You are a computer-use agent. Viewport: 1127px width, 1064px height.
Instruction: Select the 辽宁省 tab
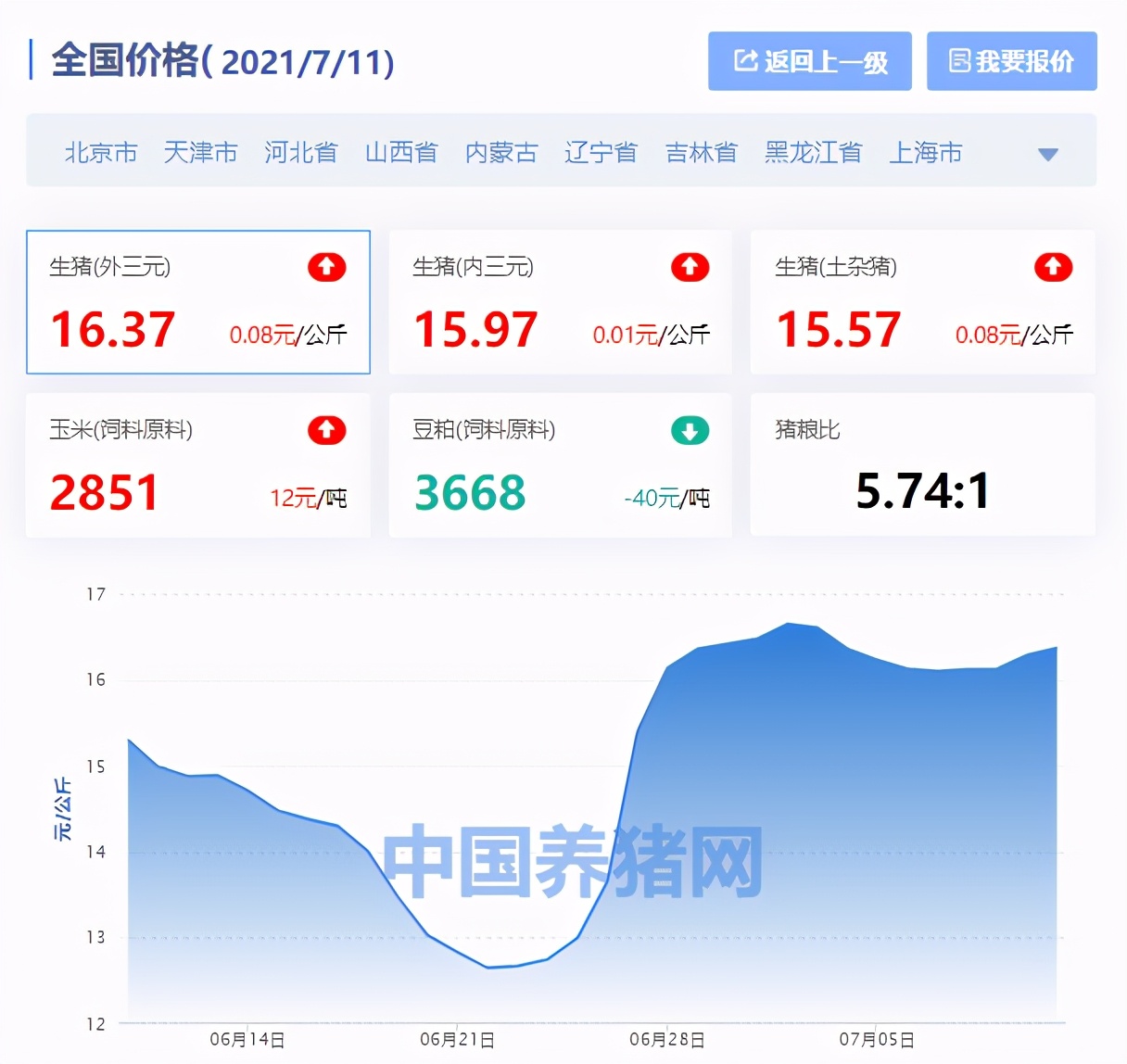pyautogui.click(x=601, y=153)
